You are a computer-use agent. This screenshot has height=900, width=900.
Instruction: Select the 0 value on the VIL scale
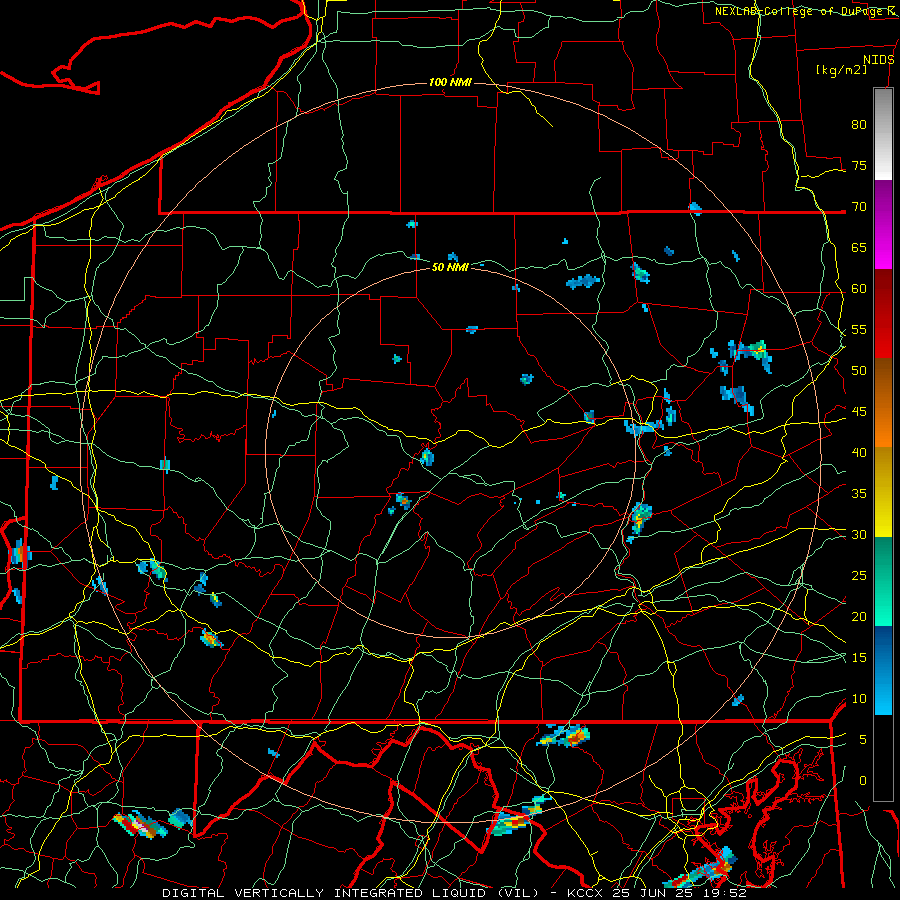[x=863, y=781]
